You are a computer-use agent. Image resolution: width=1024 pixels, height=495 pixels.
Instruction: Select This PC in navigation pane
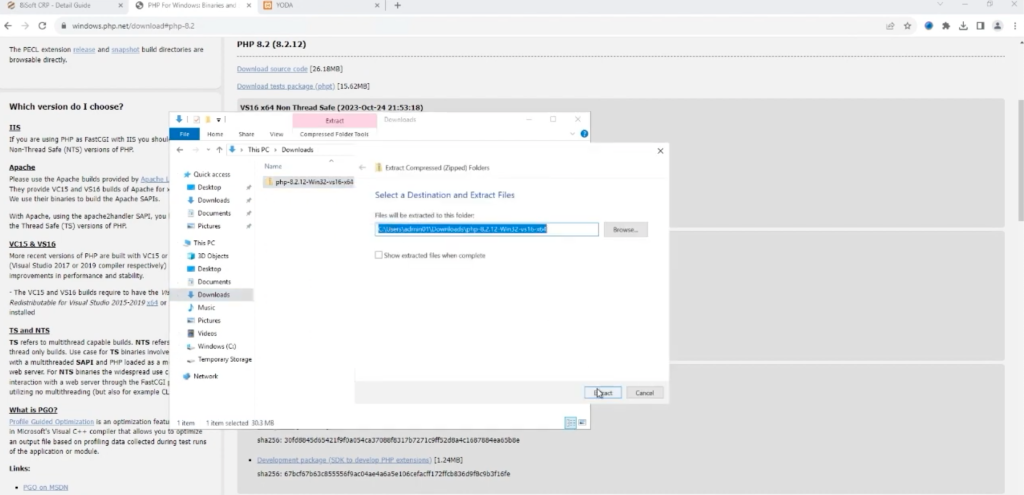204,243
